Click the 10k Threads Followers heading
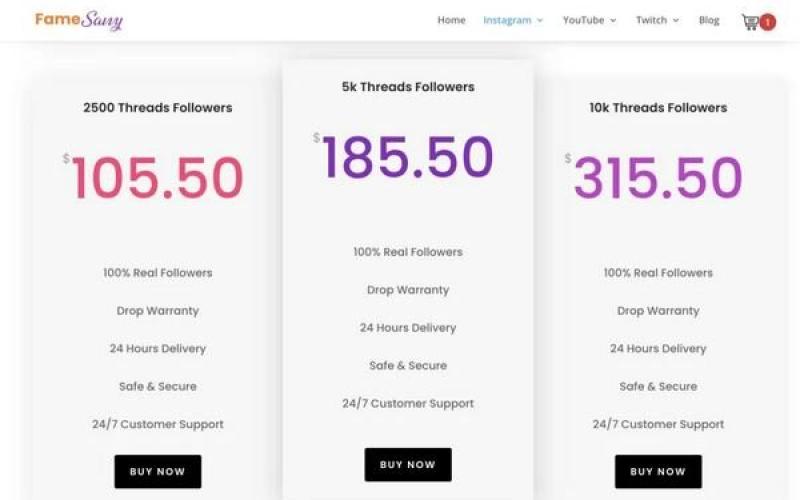Screen dimensions: 800x500 pos(658,107)
